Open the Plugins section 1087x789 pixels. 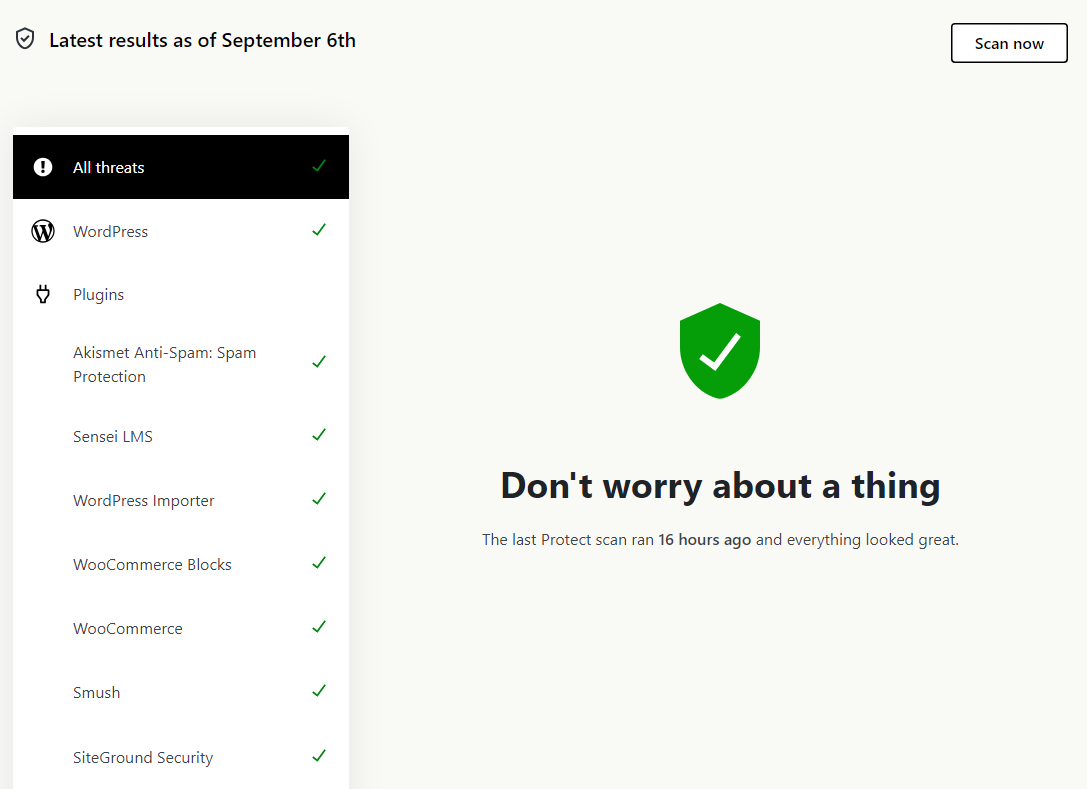coord(98,294)
